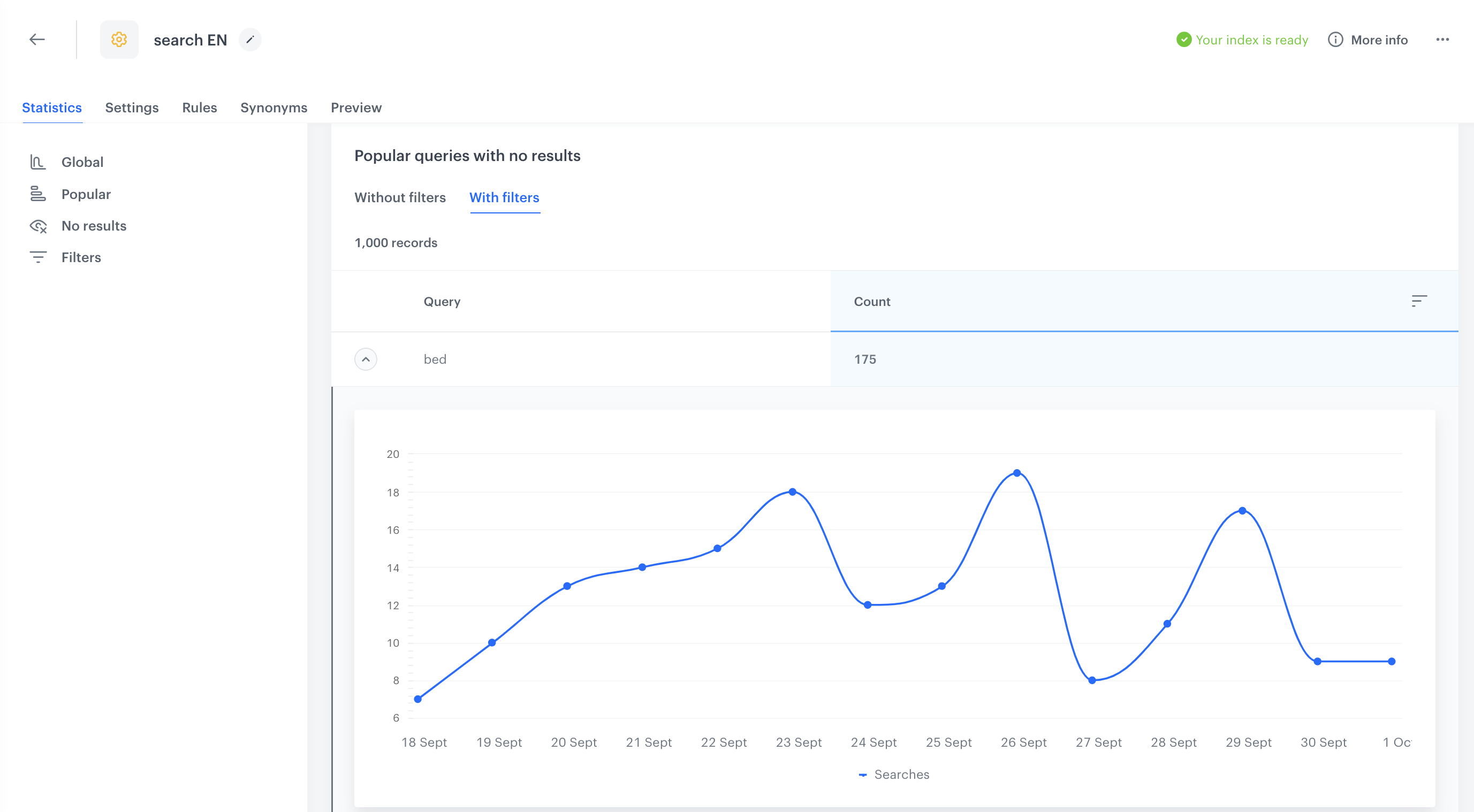Select the Without filters tab

pos(400,198)
